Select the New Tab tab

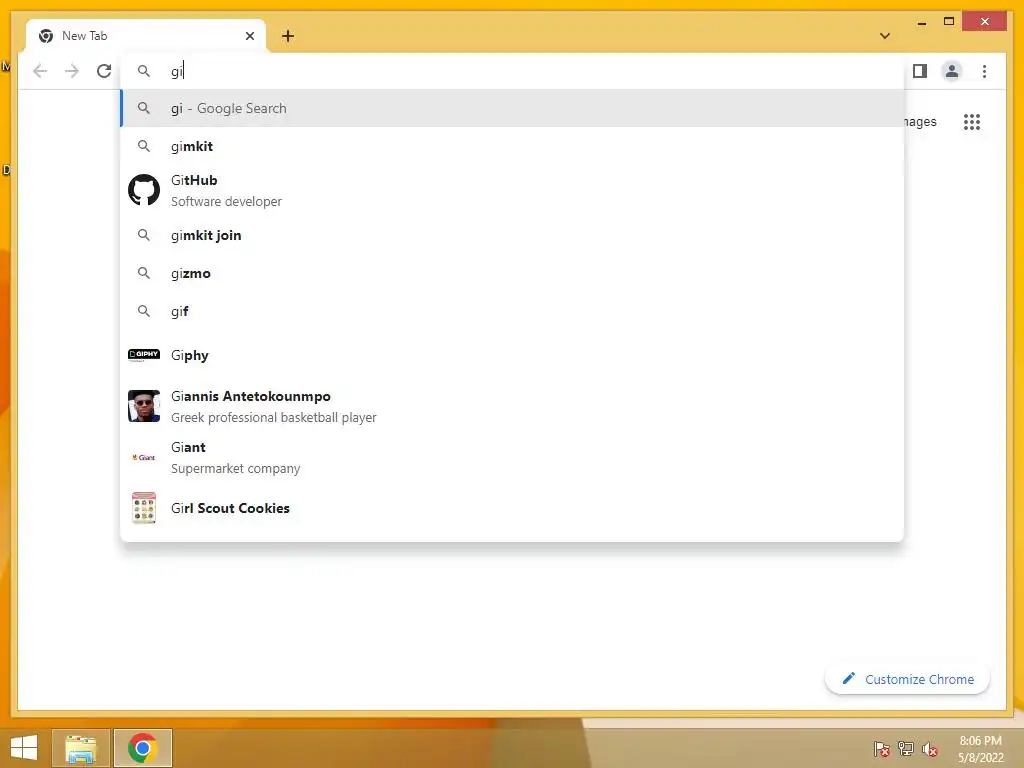[x=146, y=36]
